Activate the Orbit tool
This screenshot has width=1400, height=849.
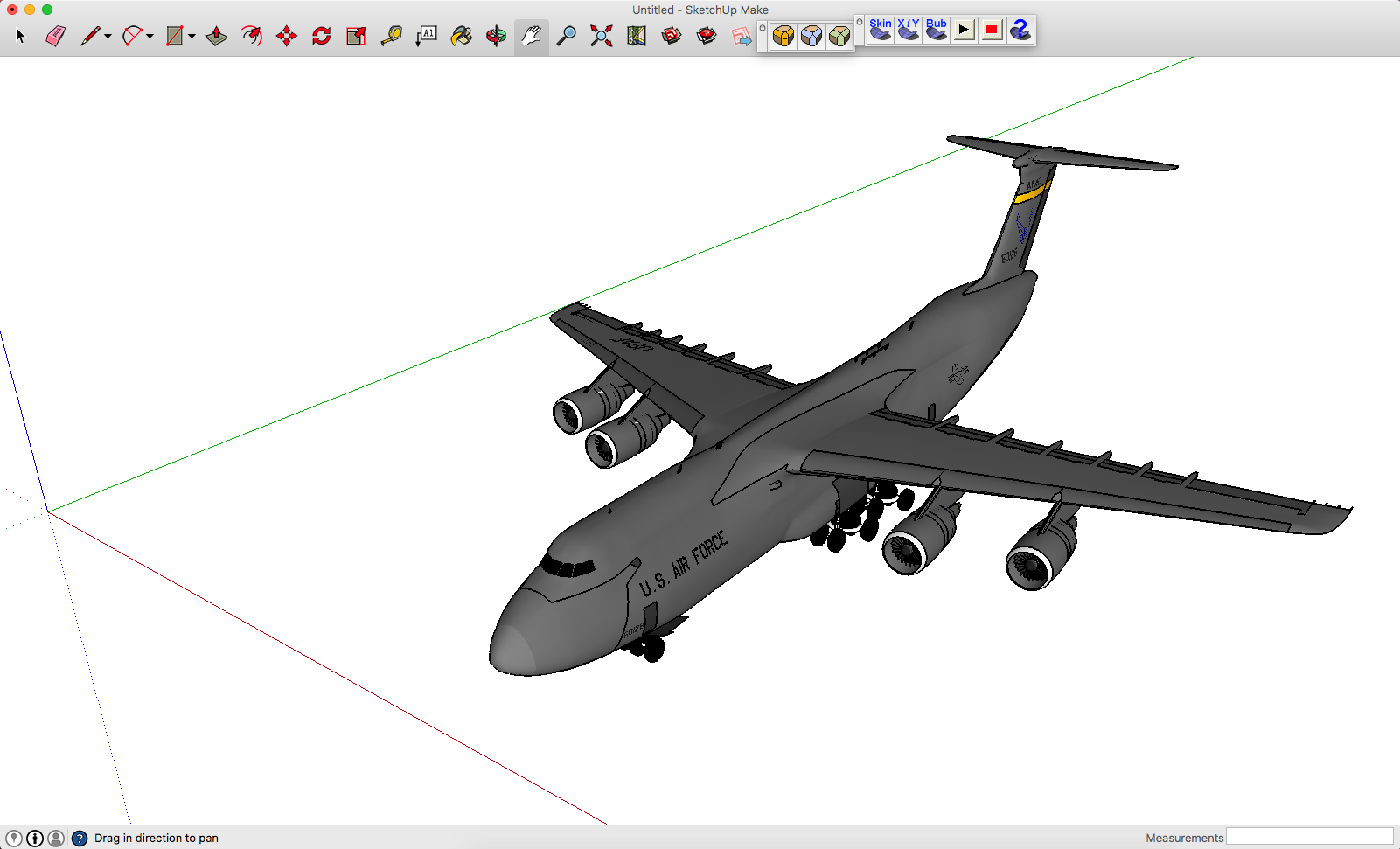(496, 36)
